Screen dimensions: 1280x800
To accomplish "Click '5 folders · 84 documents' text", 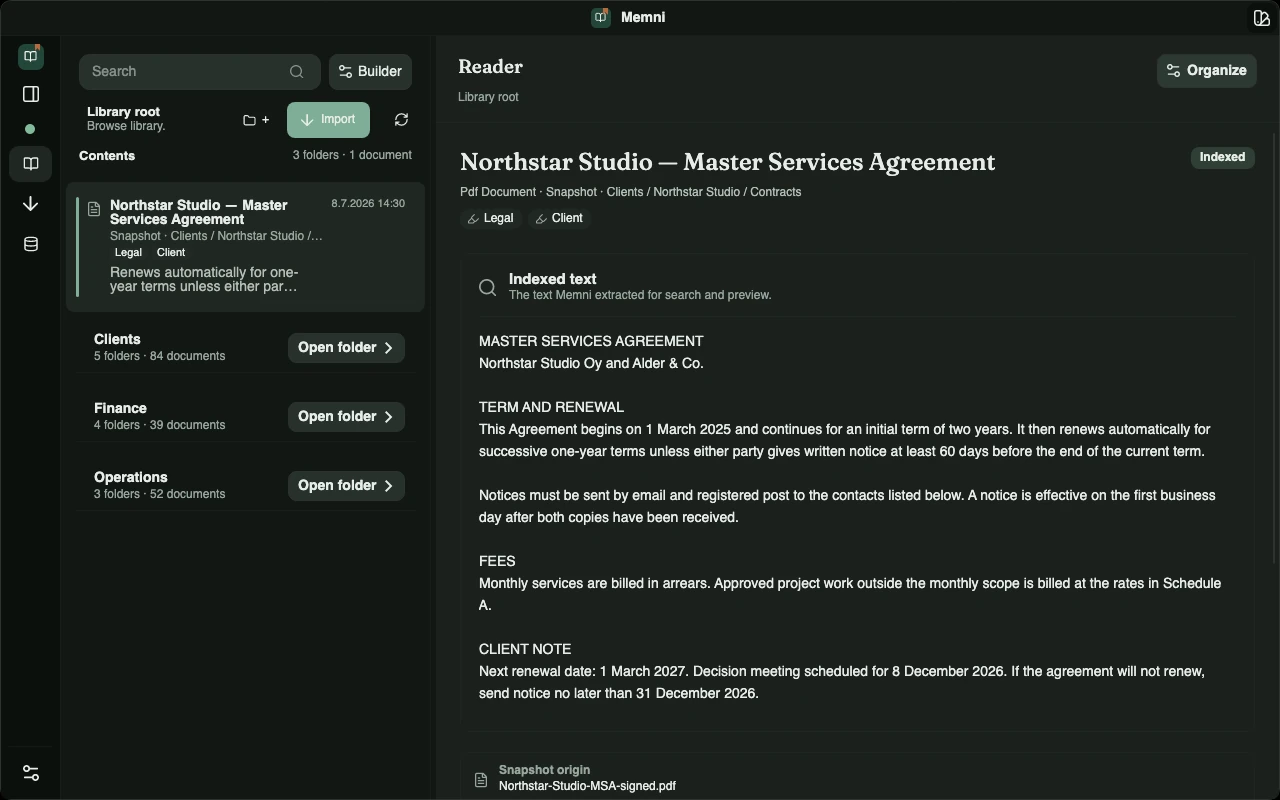I will tap(159, 356).
